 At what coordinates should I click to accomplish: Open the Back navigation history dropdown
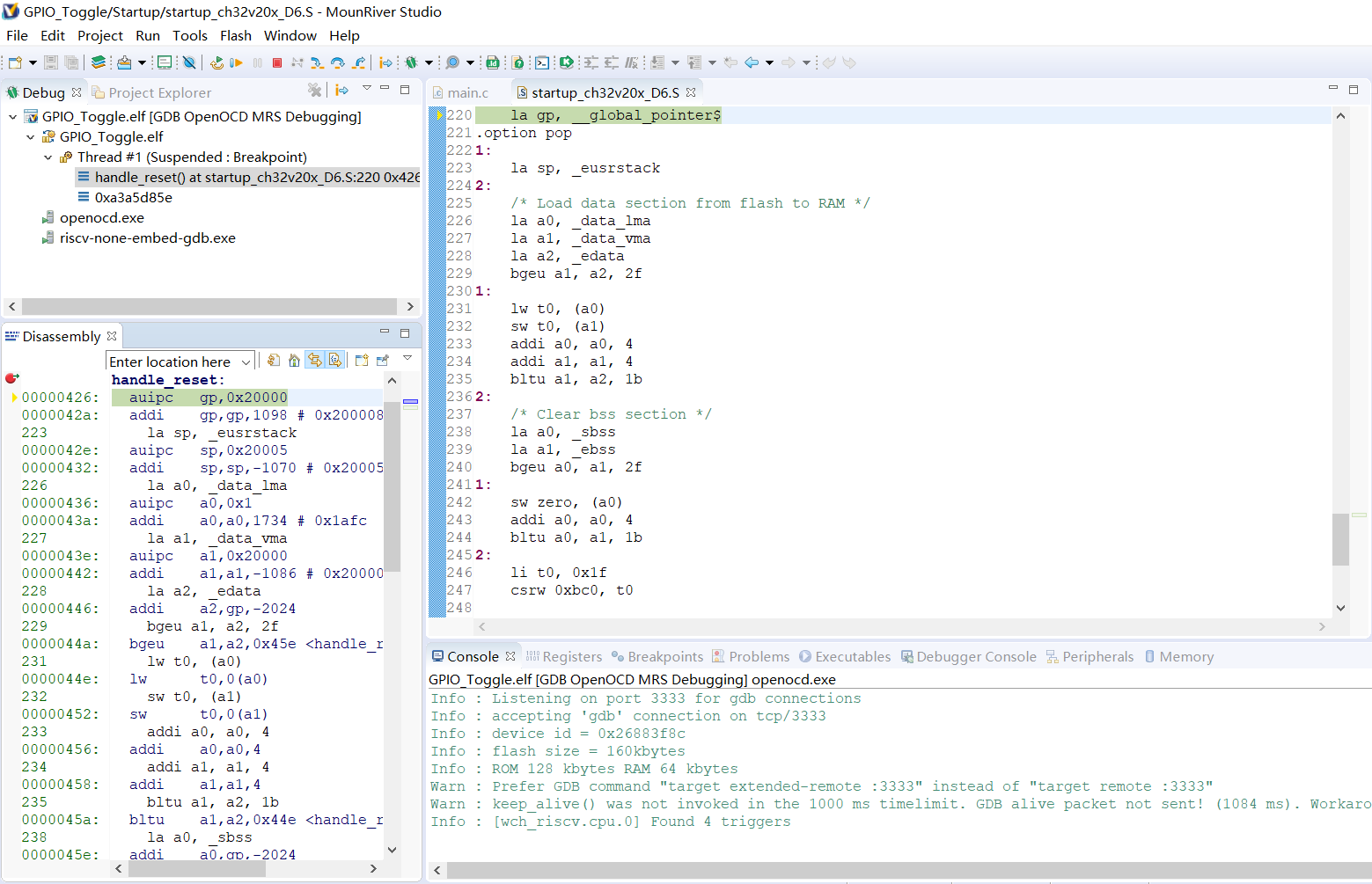point(769,62)
